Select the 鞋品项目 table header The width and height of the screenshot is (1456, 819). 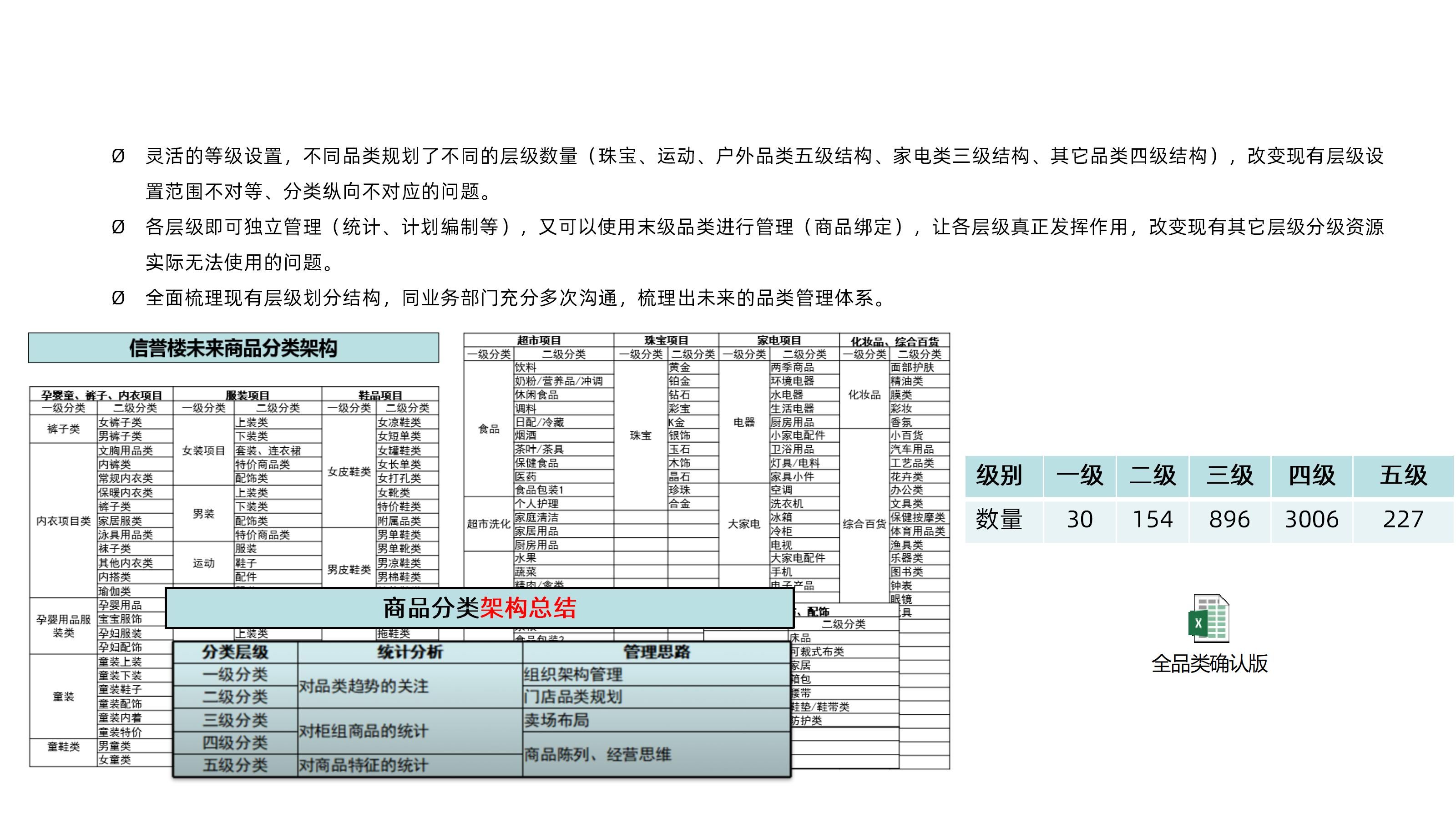(x=380, y=395)
